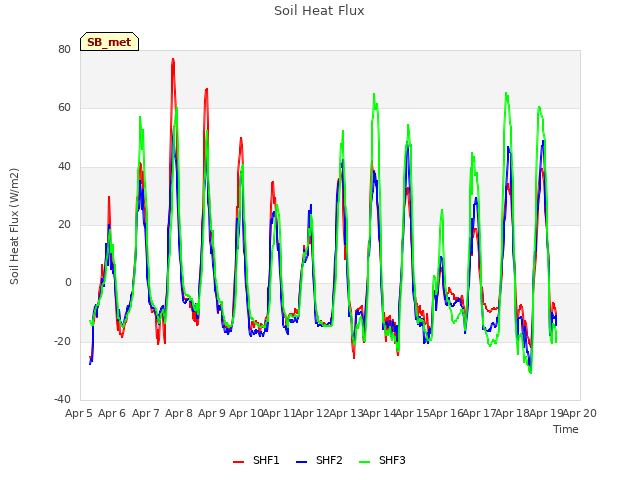This screenshot has width=640, height=480.
Task: Click the Soil Heat Flux (W/m2) axis label
Action: tap(14, 226)
